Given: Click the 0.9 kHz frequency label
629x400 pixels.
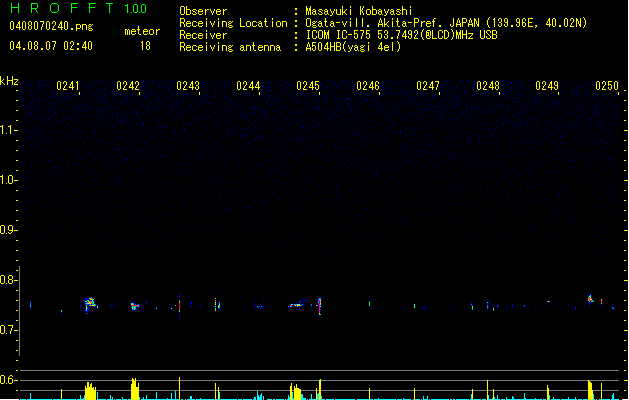Looking at the screenshot, I should click(x=8, y=230).
